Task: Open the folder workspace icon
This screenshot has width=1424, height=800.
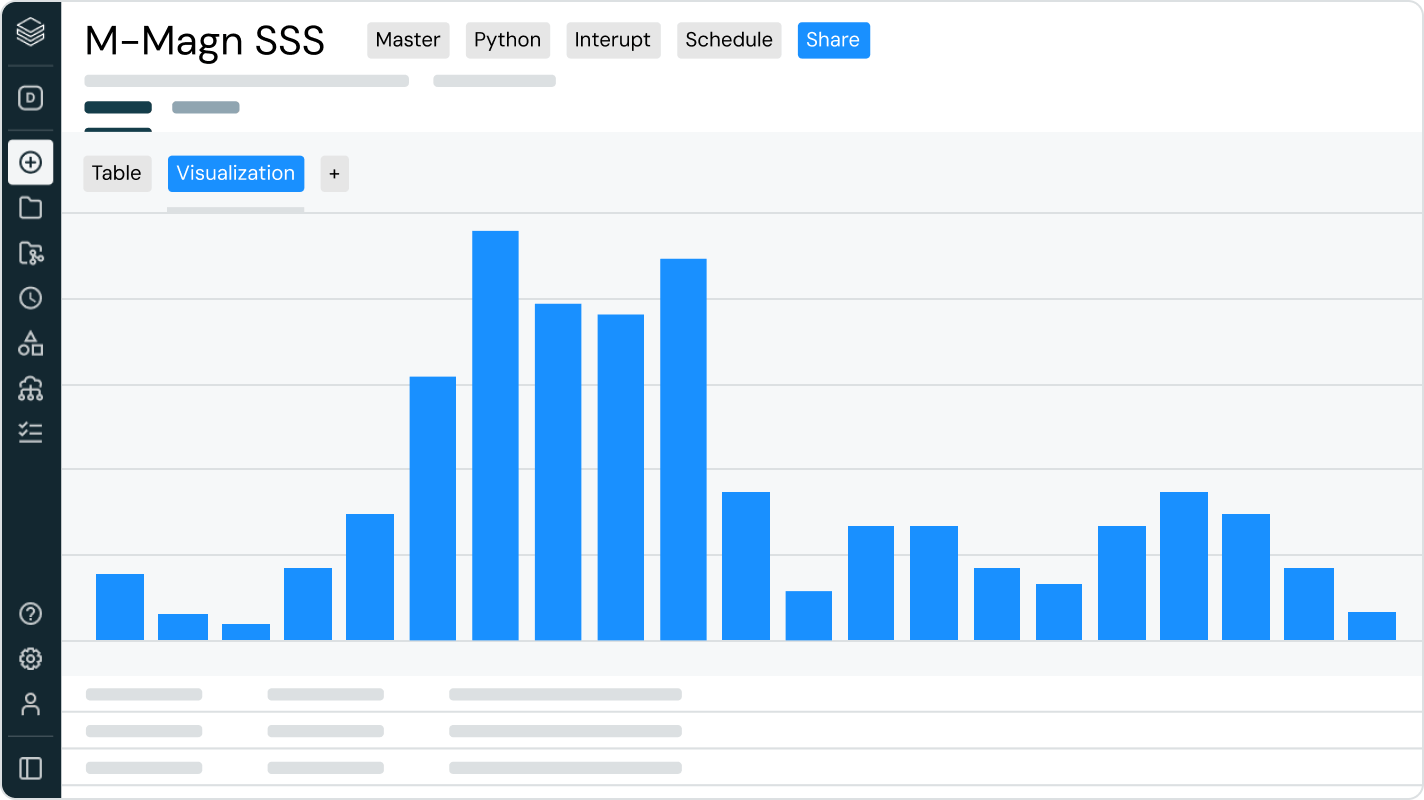Action: tap(31, 208)
